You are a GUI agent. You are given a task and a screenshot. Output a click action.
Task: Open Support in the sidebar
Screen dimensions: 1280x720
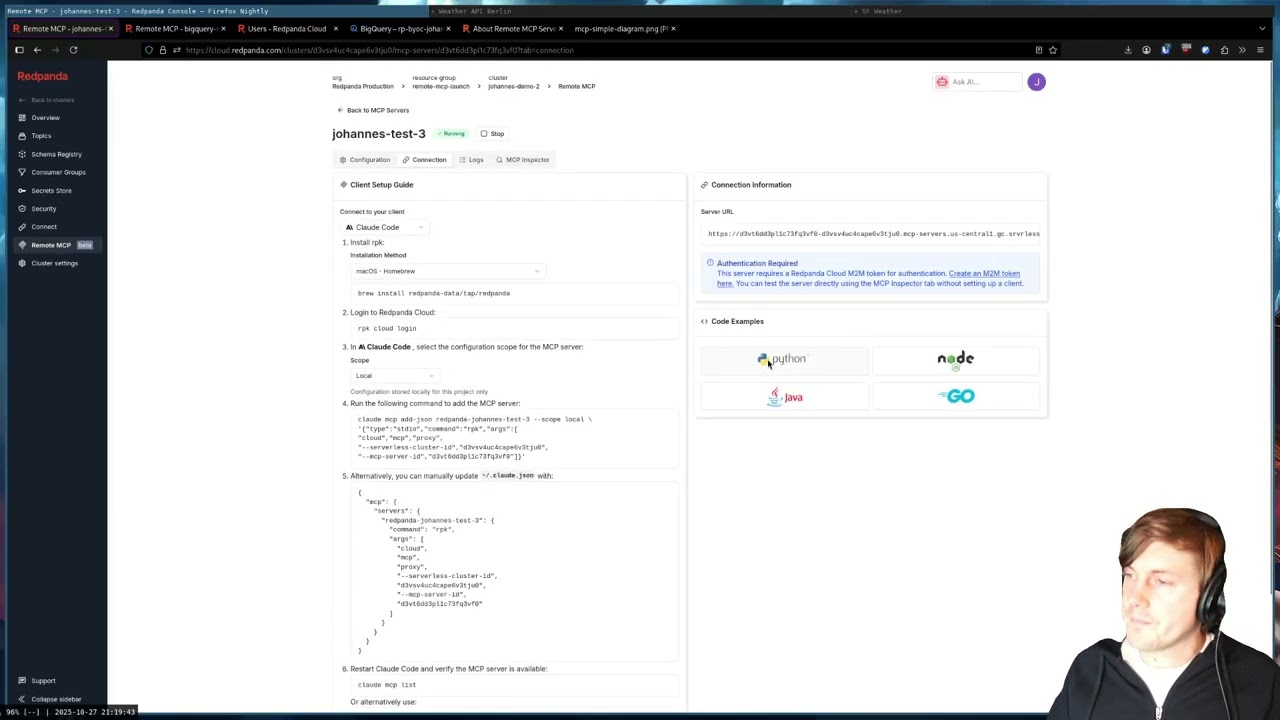pos(43,681)
